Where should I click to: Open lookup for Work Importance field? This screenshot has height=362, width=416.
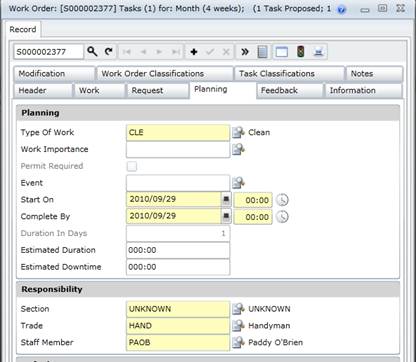point(238,149)
